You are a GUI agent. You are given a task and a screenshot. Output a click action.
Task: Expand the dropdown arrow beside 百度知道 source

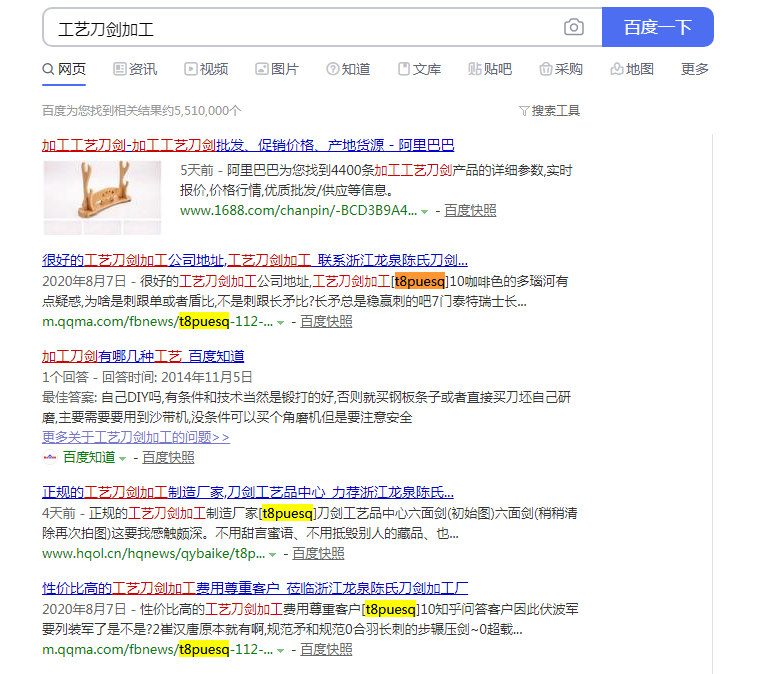point(122,458)
